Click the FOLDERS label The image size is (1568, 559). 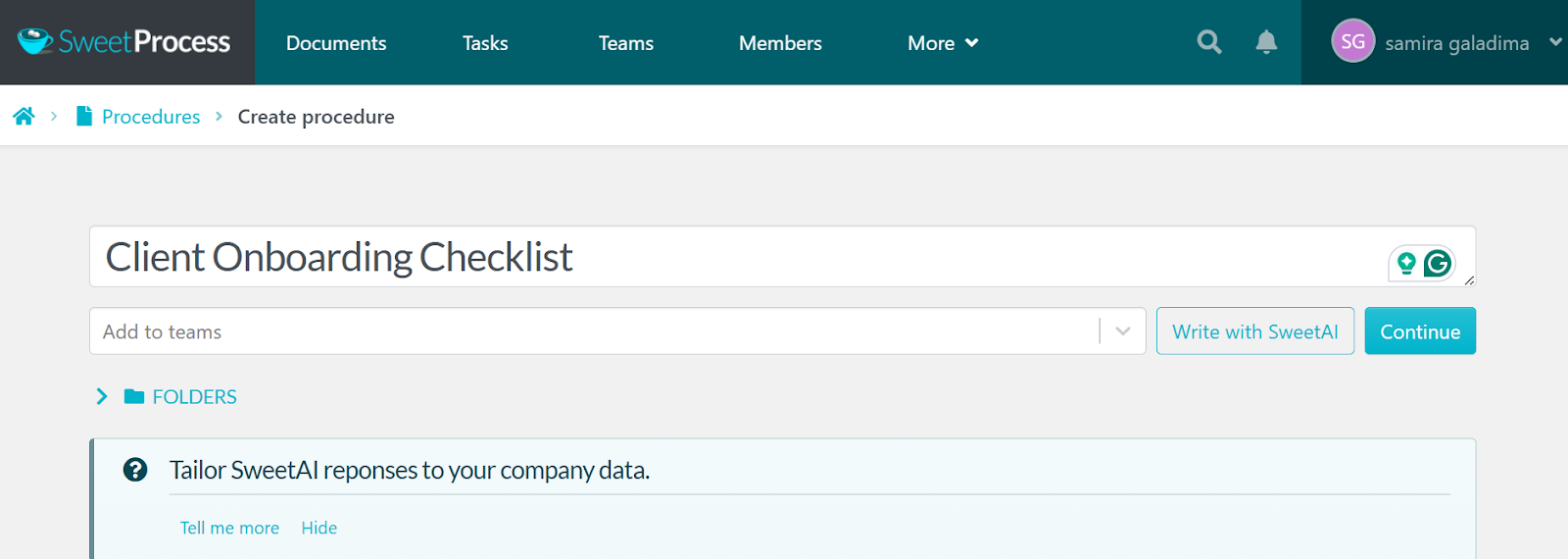195,397
